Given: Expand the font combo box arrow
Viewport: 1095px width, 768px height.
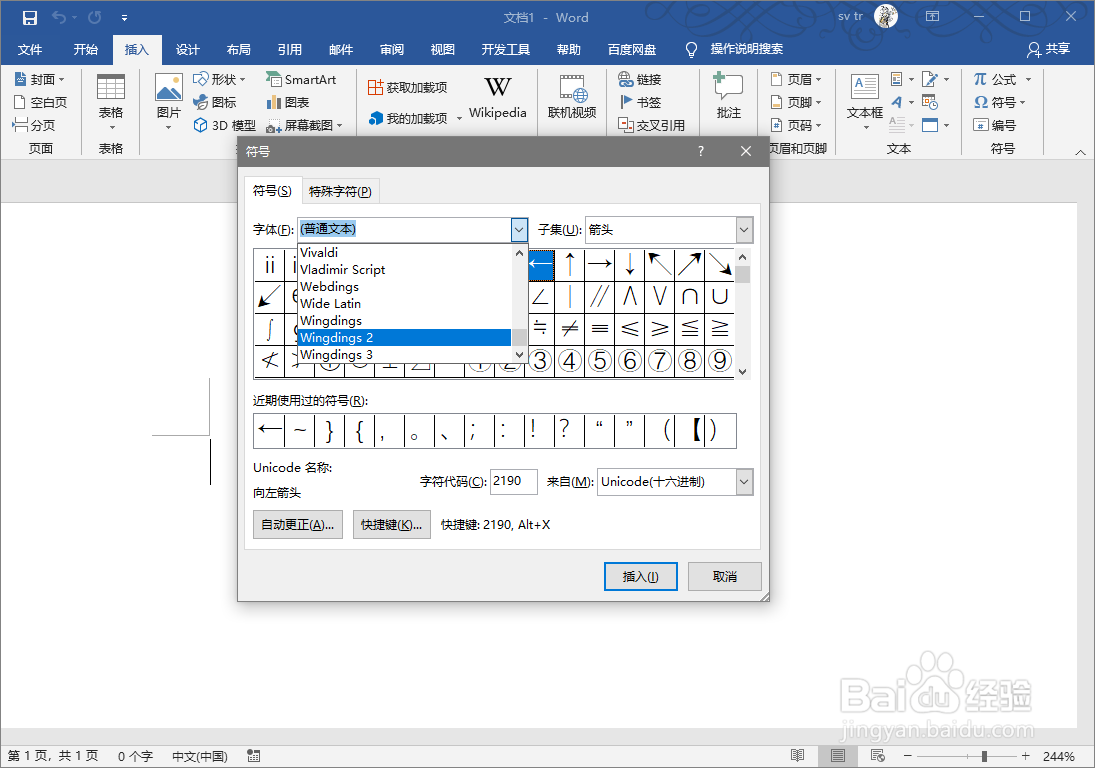Looking at the screenshot, I should [519, 229].
